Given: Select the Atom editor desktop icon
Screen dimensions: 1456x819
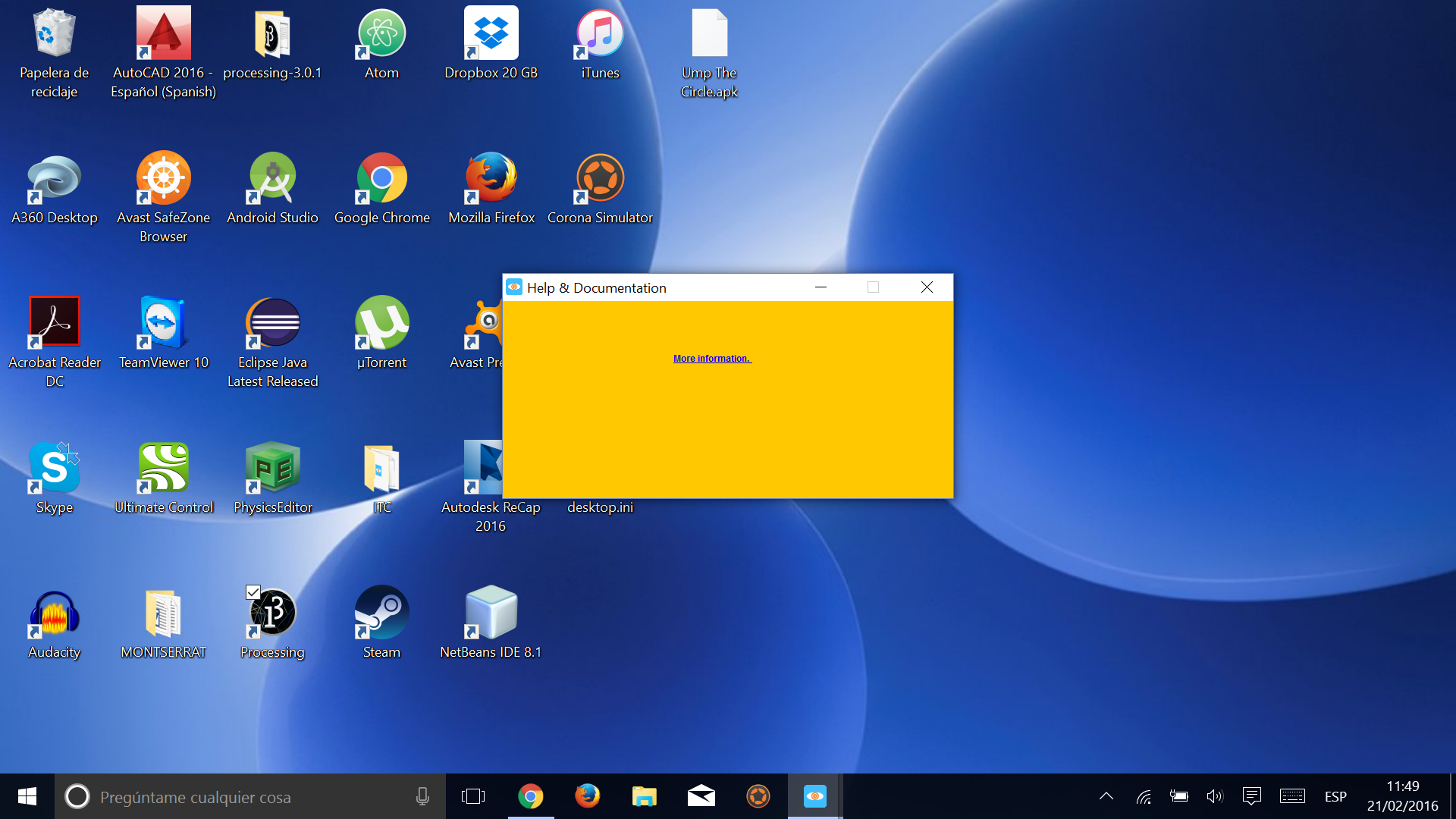Looking at the screenshot, I should pos(381,35).
